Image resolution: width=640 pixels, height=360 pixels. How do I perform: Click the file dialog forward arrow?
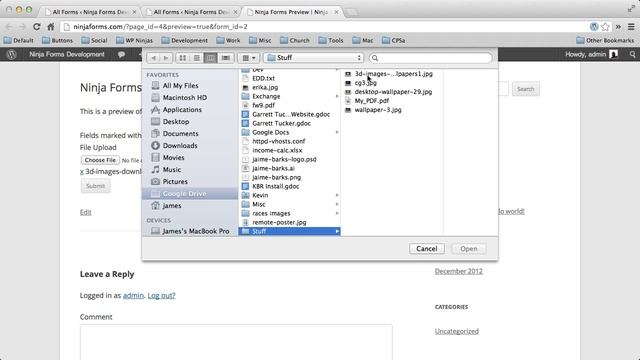tap(166, 58)
